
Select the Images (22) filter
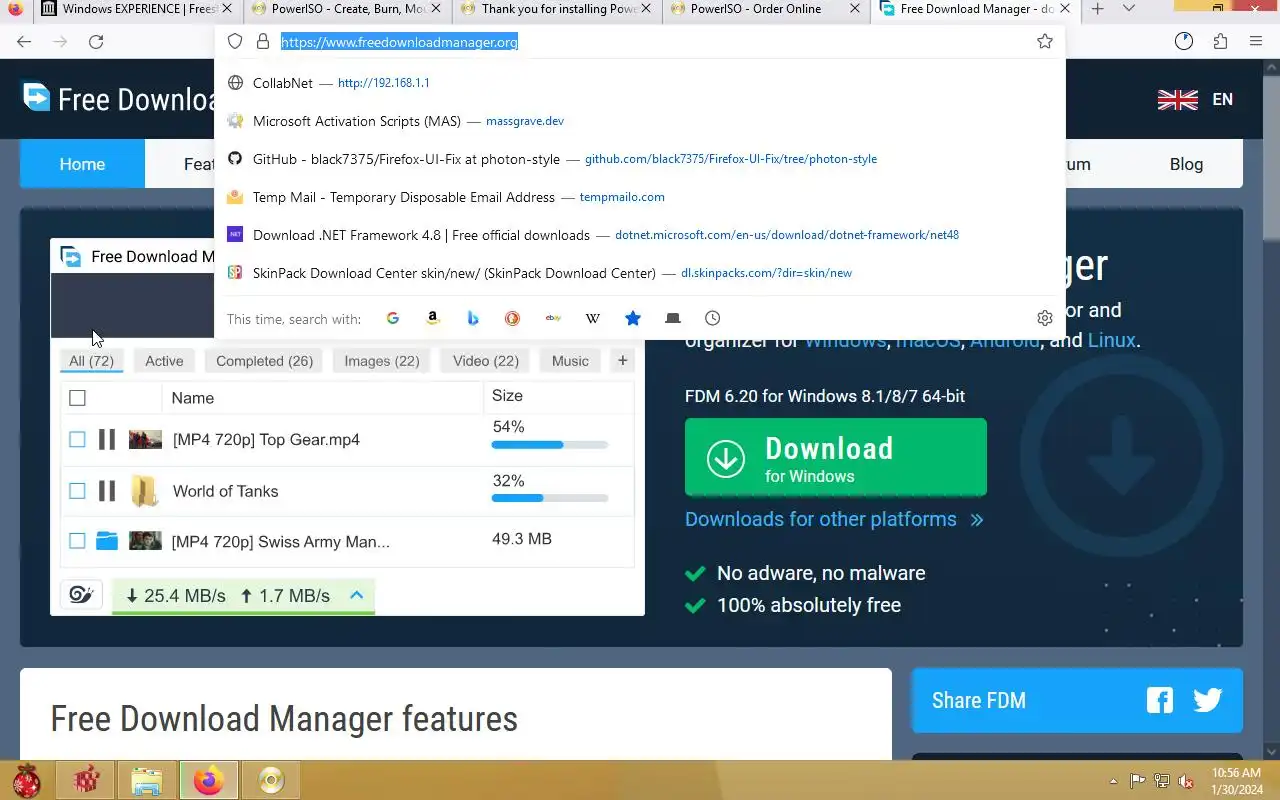[x=382, y=361]
